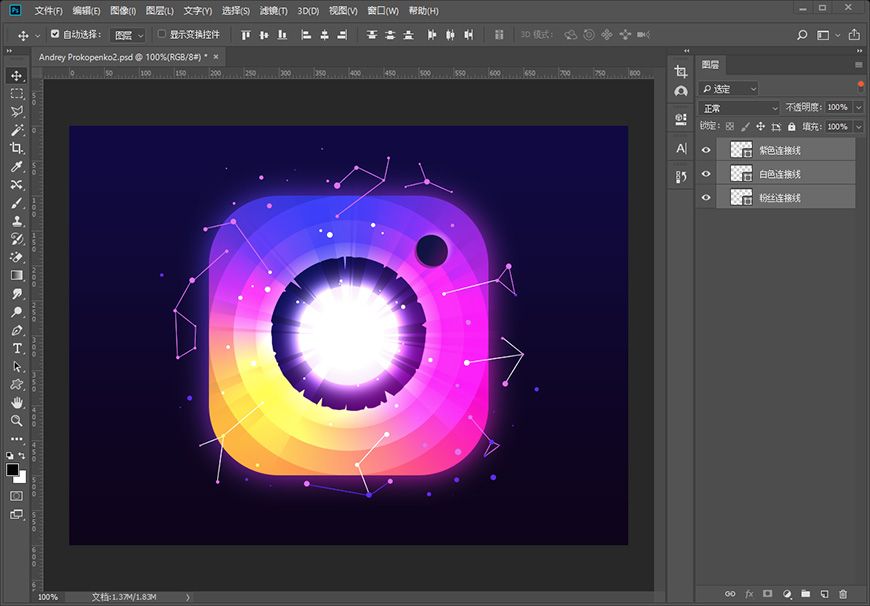Enable Show Transform Controls checkbox
The width and height of the screenshot is (870, 606).
pos(161,34)
